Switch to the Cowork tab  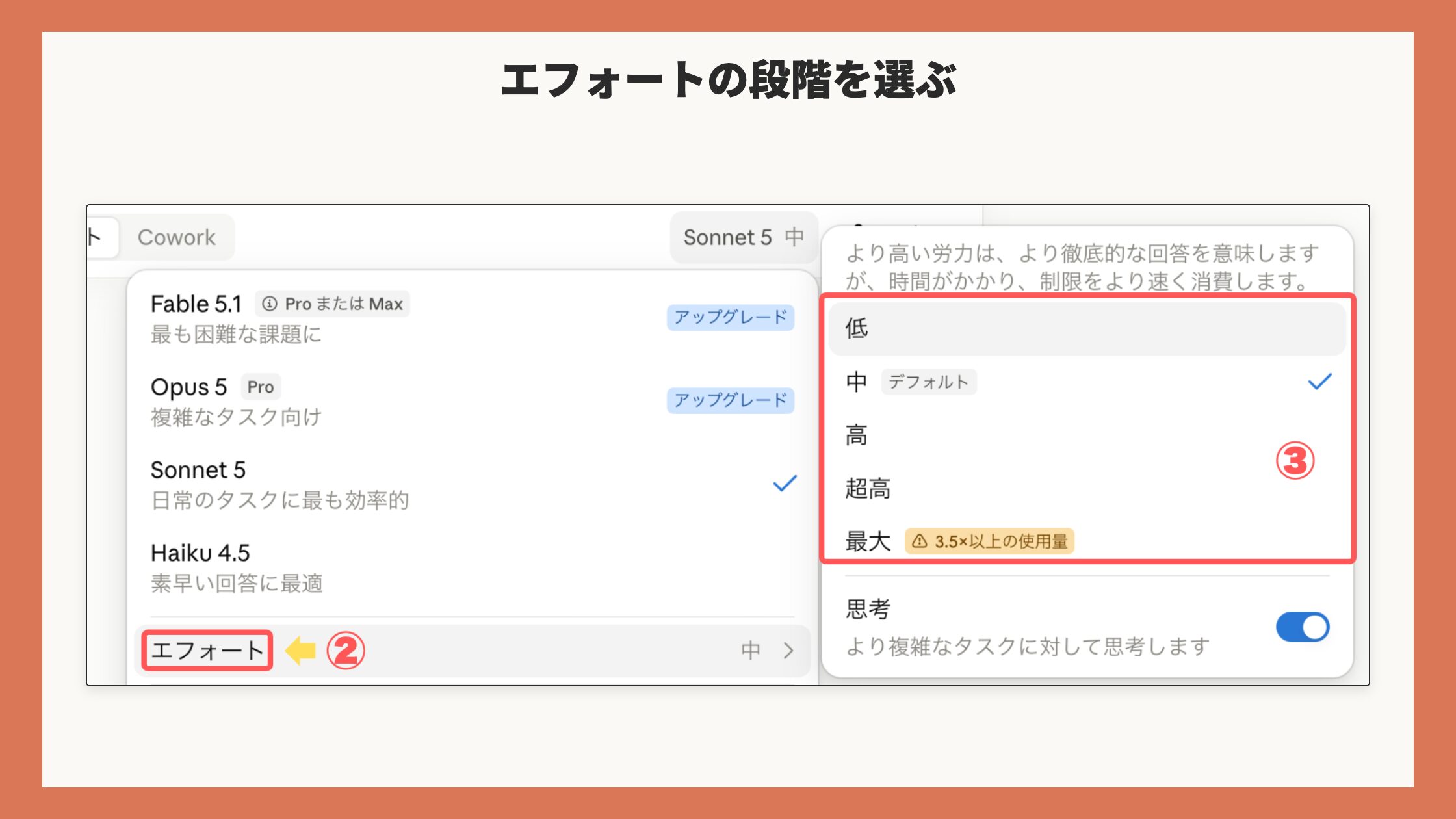177,237
